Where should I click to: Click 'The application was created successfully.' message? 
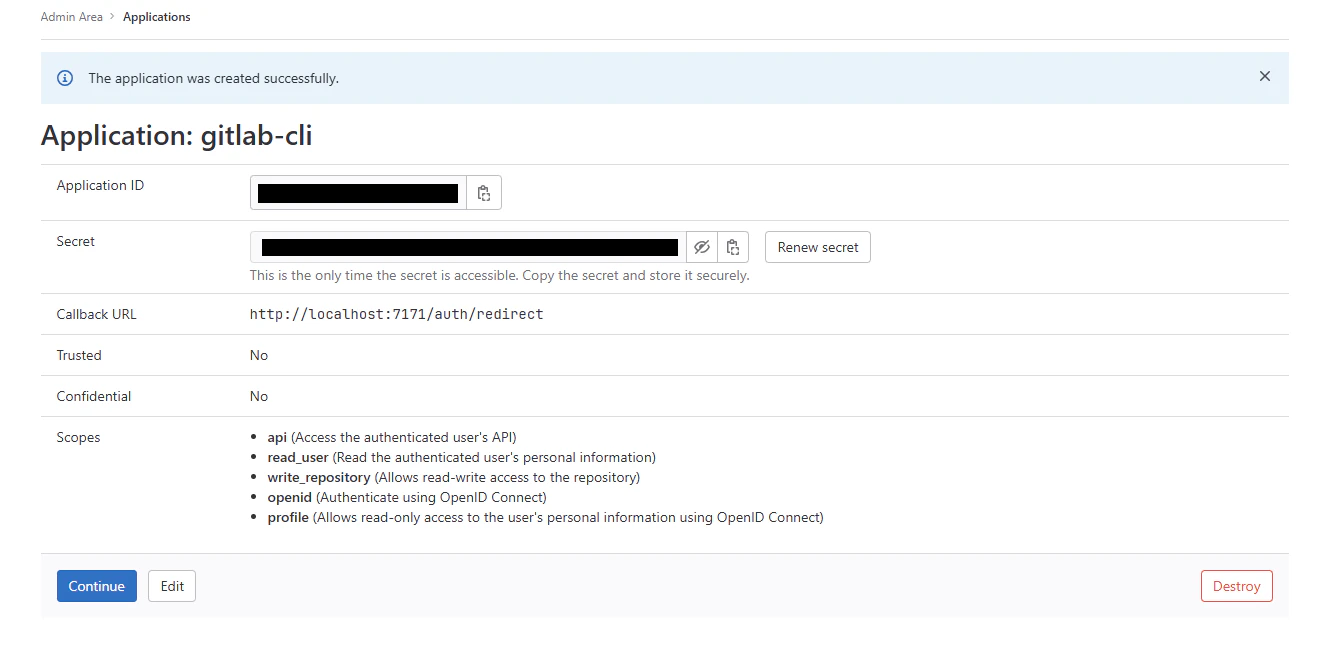point(214,78)
